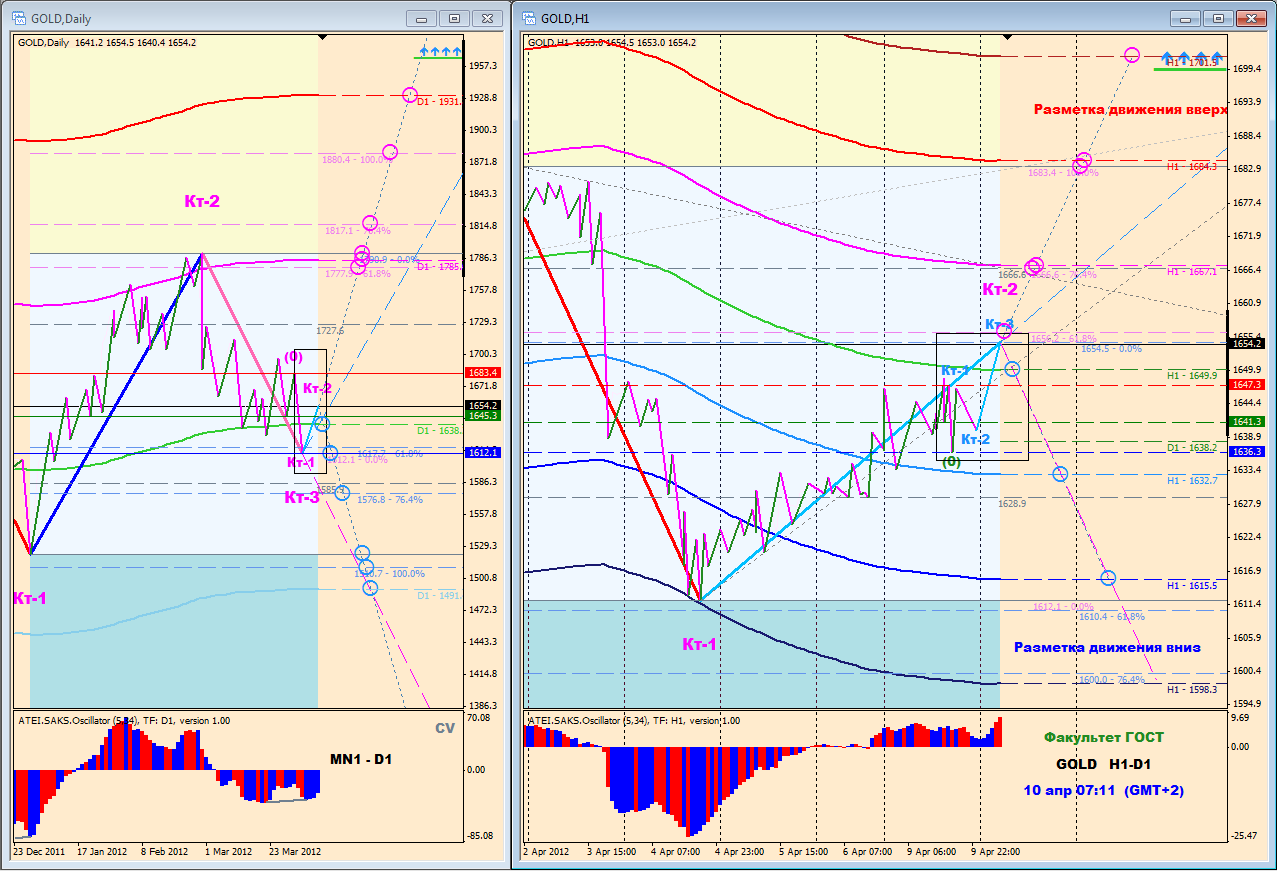The height and width of the screenshot is (871, 1277).
Task: Click the '1957.3' value on Daily price scale
Action: point(484,65)
